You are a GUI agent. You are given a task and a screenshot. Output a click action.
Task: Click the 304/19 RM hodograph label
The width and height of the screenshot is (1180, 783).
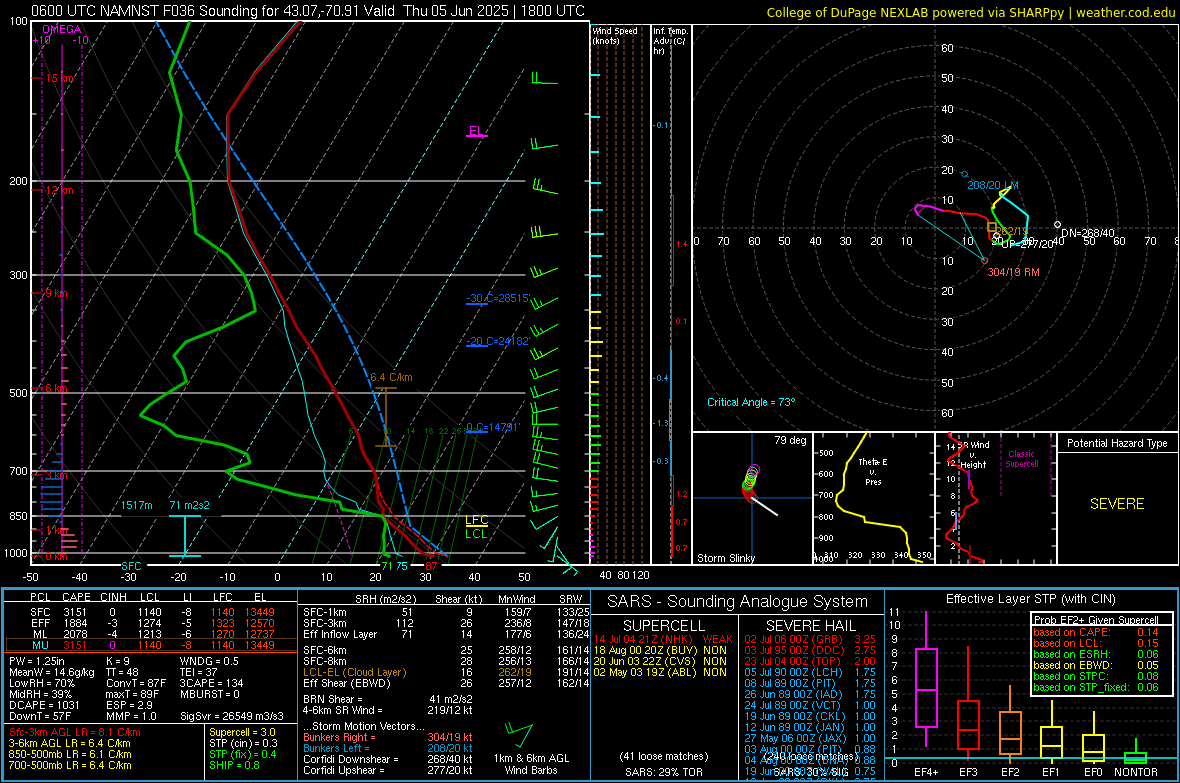point(1013,272)
